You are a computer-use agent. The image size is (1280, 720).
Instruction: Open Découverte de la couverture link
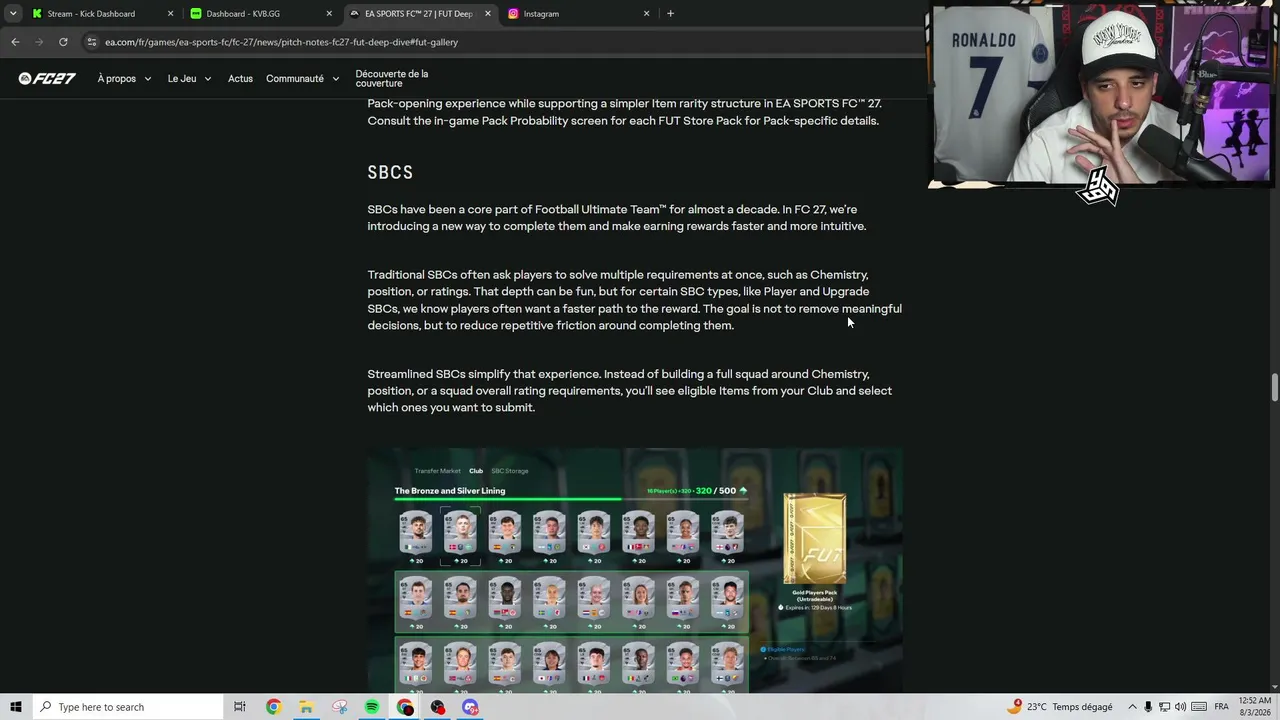click(x=392, y=79)
